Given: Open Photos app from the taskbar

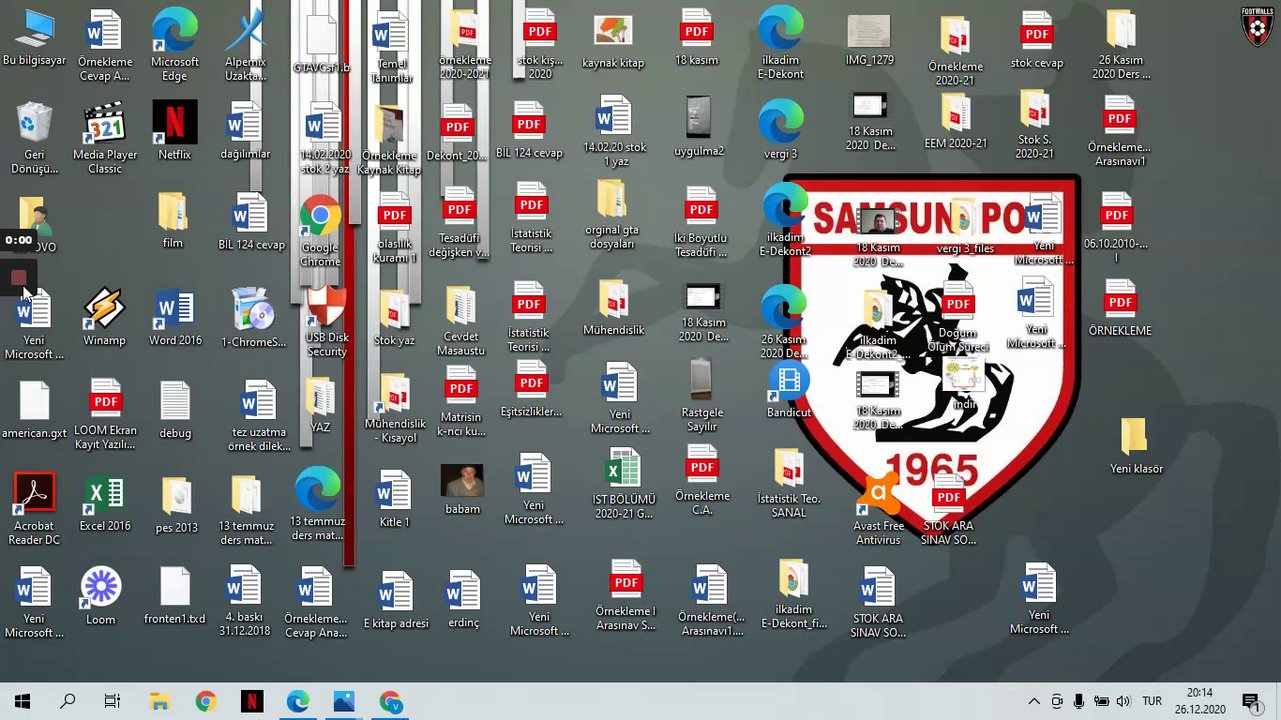Looking at the screenshot, I should click(344, 702).
